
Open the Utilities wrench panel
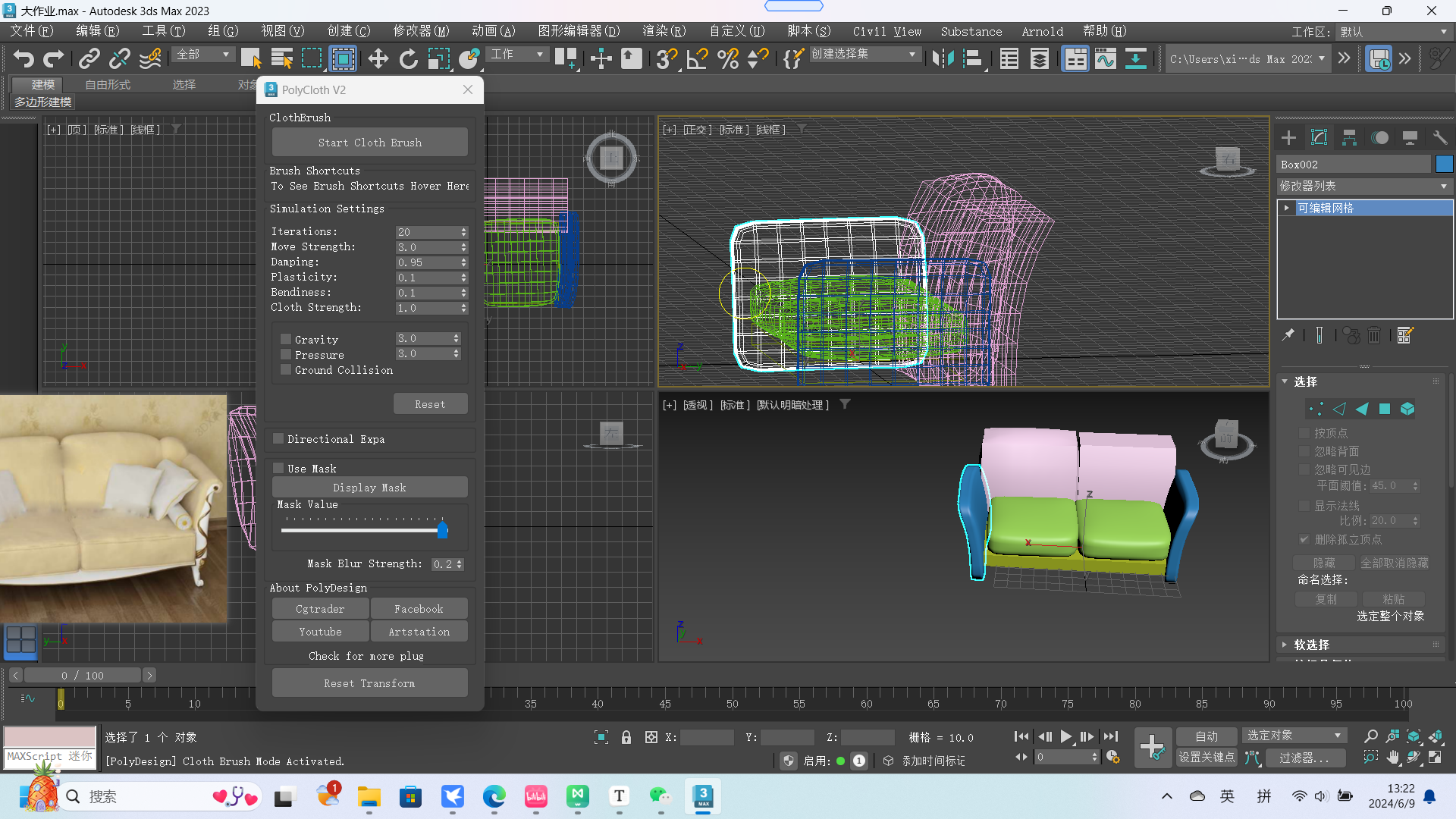(1439, 137)
